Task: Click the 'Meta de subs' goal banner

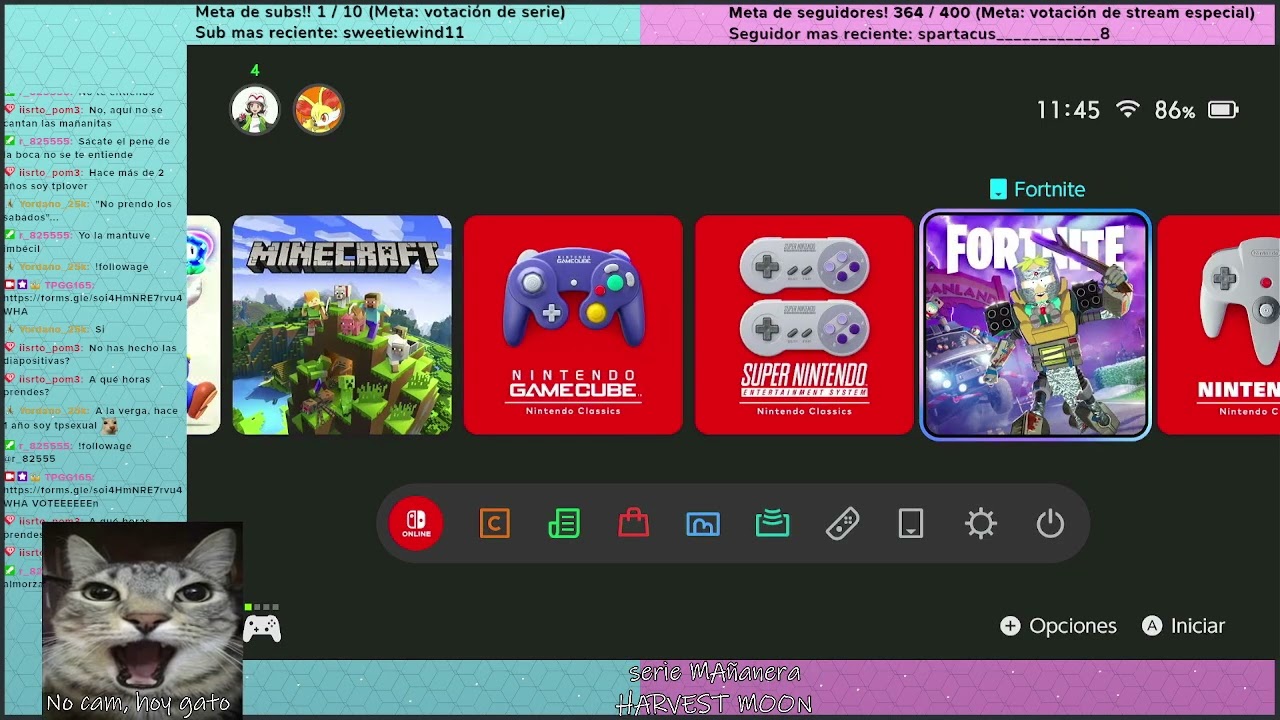Action: 380,12
